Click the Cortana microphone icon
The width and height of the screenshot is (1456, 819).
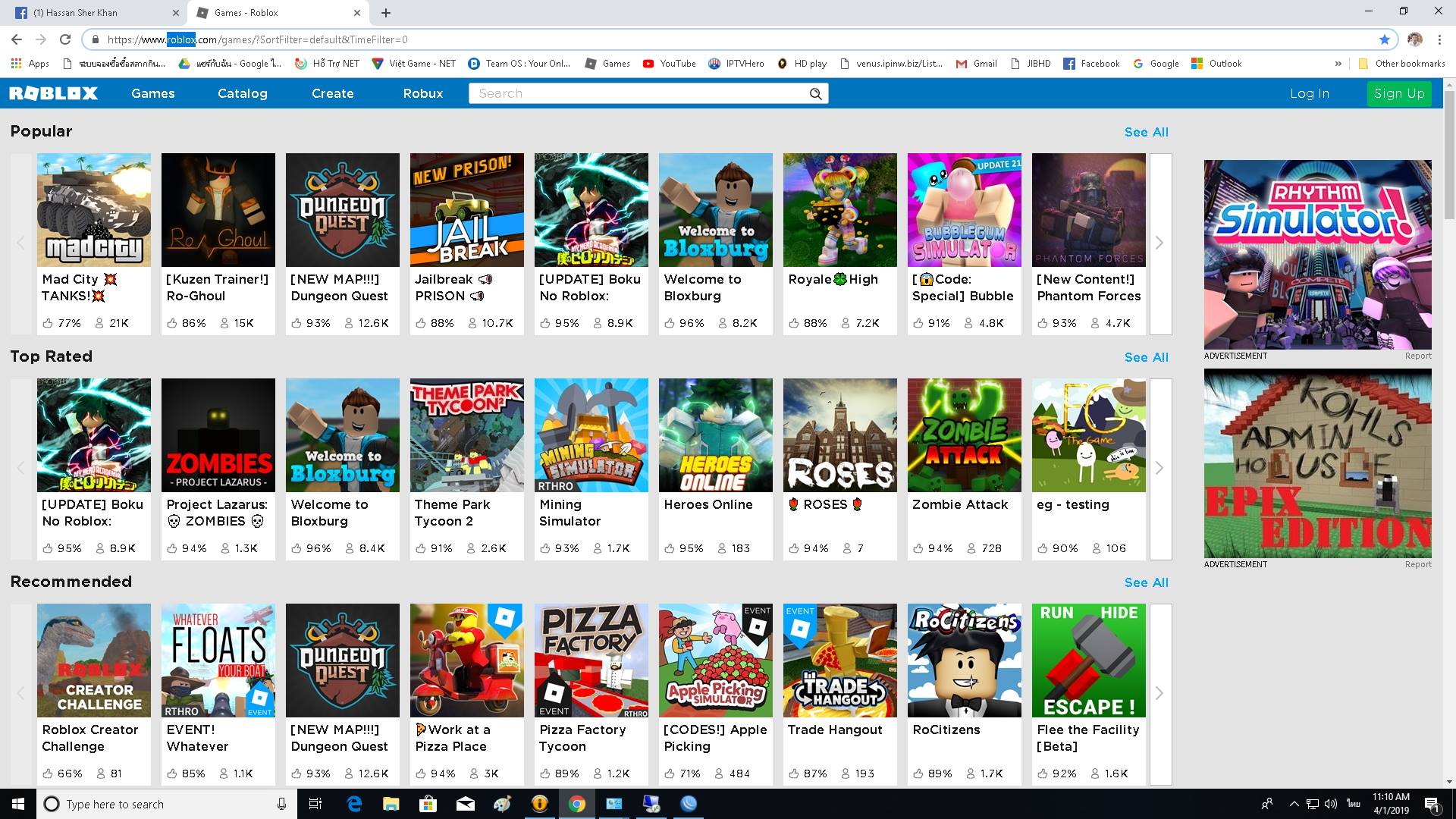click(281, 804)
